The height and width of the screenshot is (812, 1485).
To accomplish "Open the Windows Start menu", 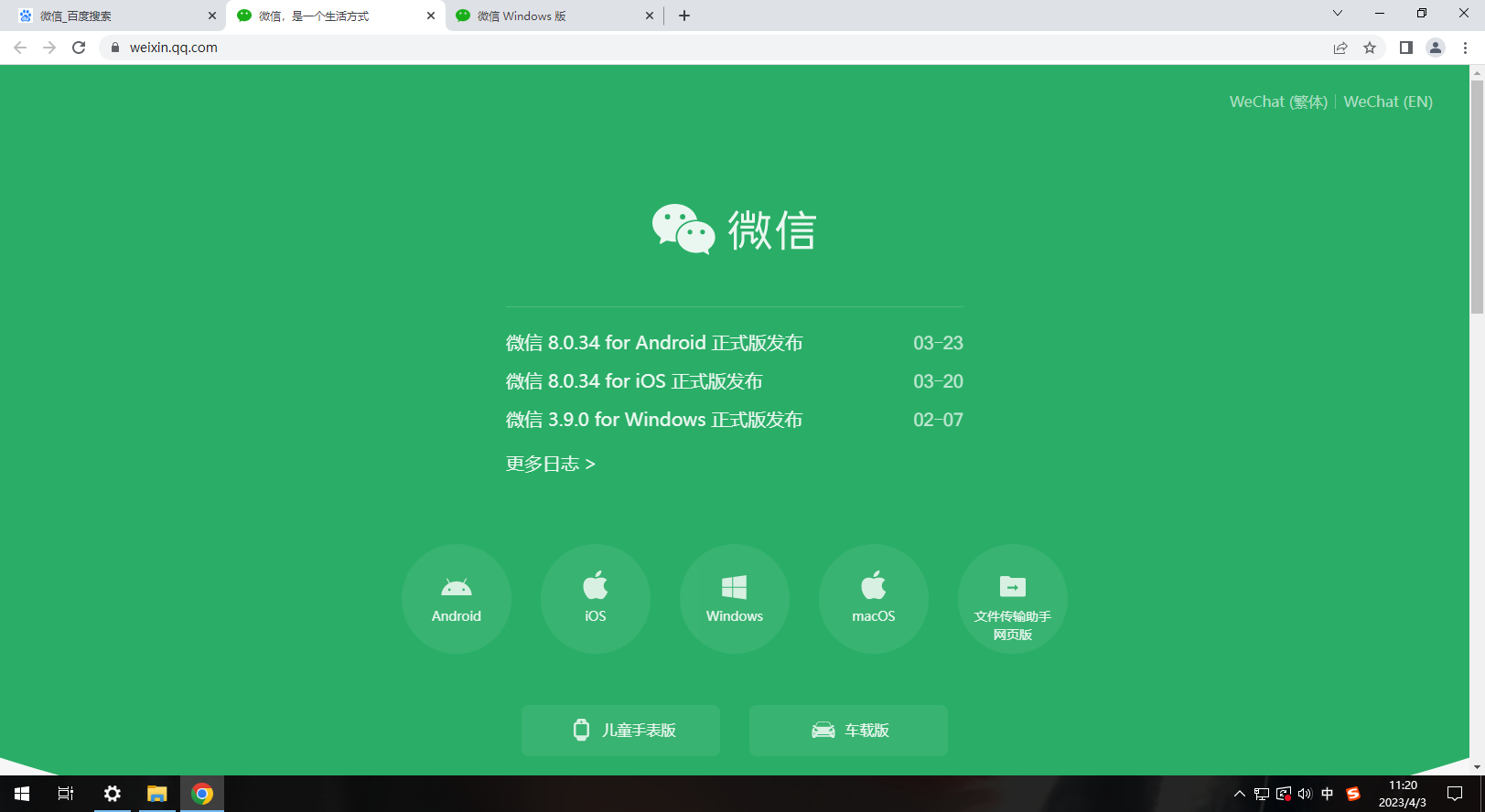I will pos(22,794).
